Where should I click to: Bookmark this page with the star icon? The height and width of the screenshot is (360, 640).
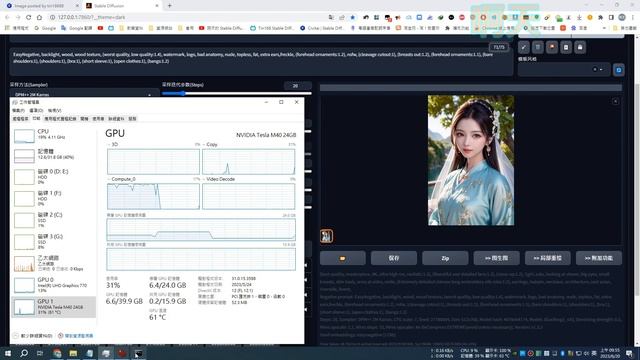click(353, 17)
